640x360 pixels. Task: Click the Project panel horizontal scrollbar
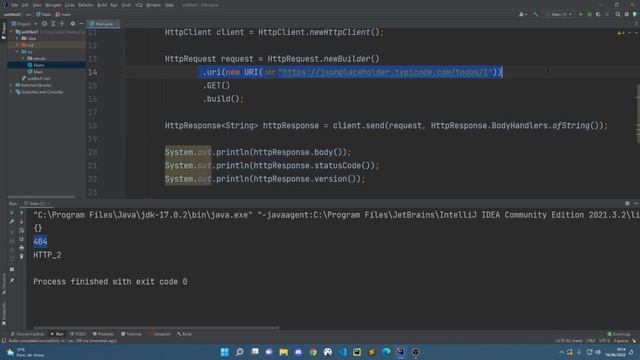(x=42, y=197)
